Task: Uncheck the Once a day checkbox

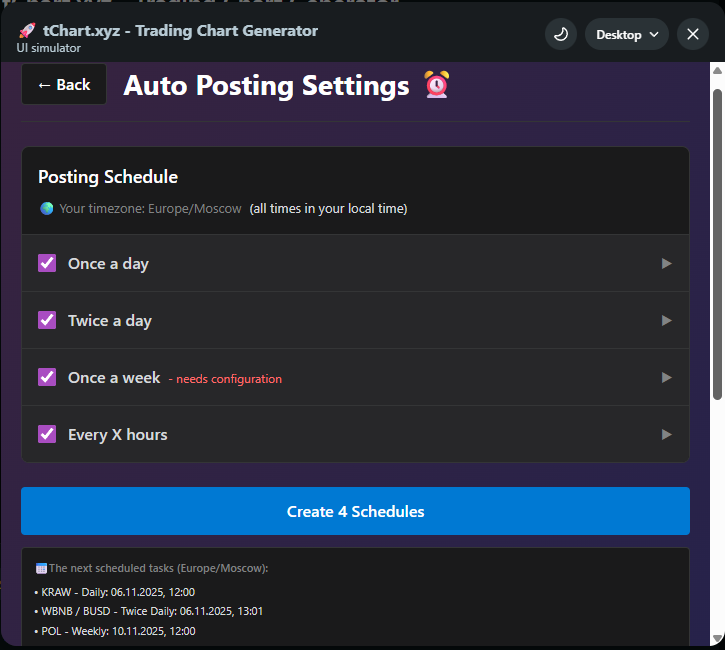Action: point(47,263)
